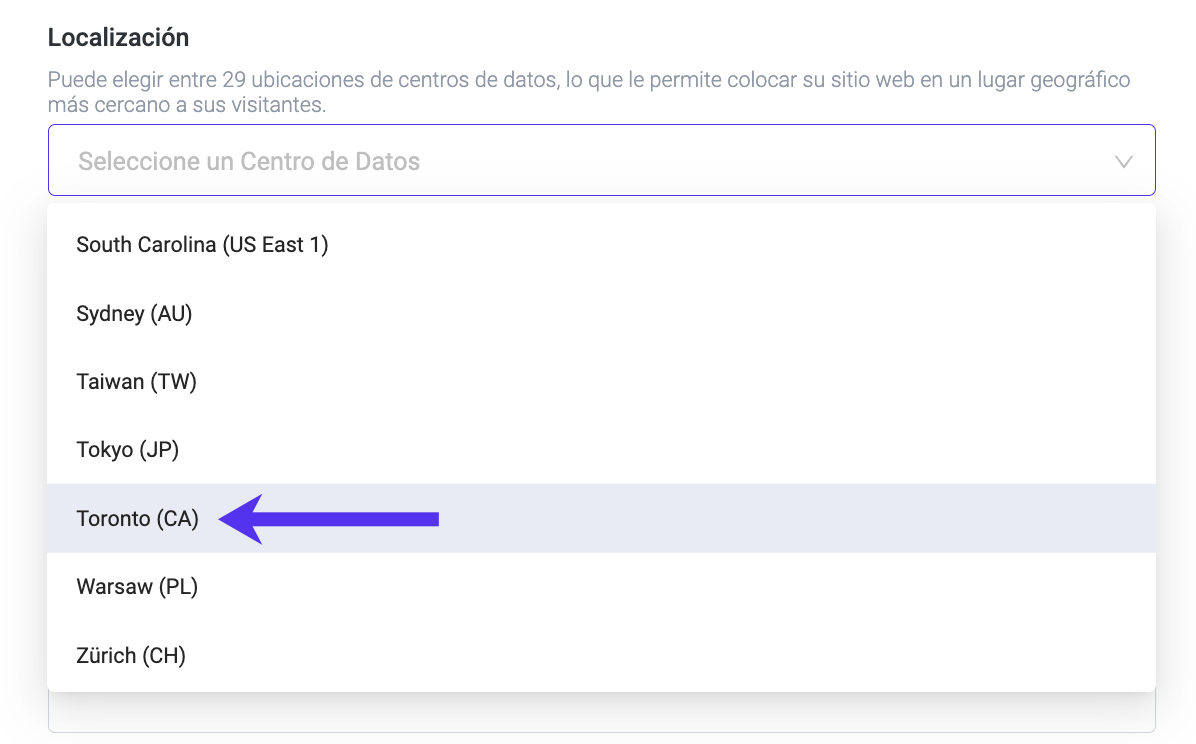The width and height of the screenshot is (1196, 744).
Task: Click the '(CH)' code next to Zürich
Action: pos(164,656)
